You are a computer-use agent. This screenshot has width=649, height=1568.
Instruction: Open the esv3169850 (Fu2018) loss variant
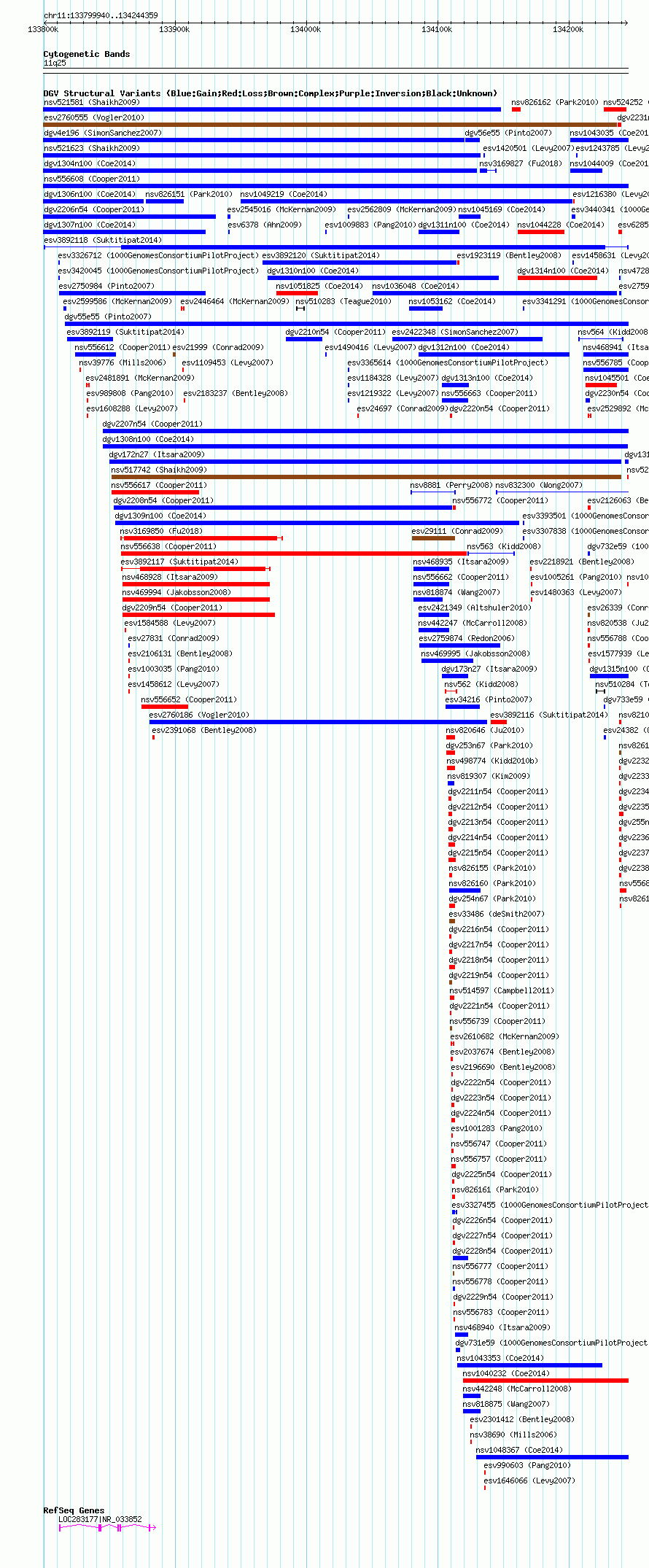point(201,538)
